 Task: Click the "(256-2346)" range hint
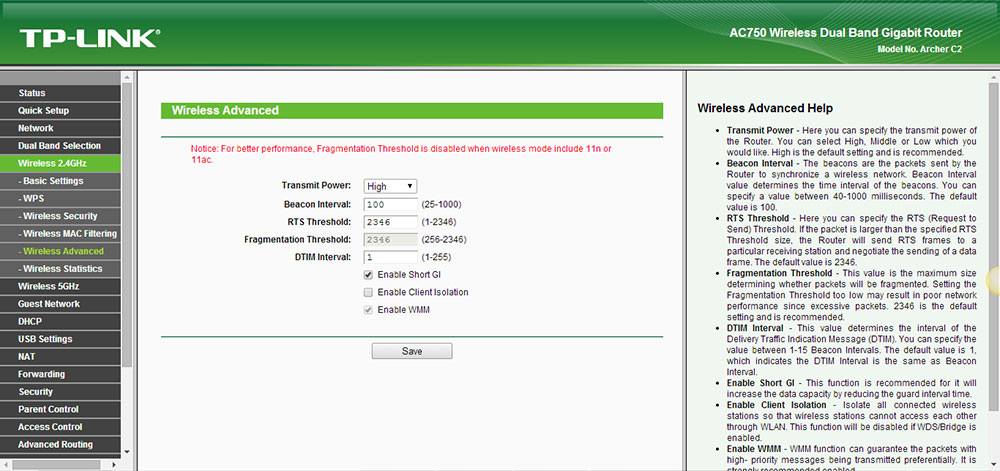tap(444, 240)
